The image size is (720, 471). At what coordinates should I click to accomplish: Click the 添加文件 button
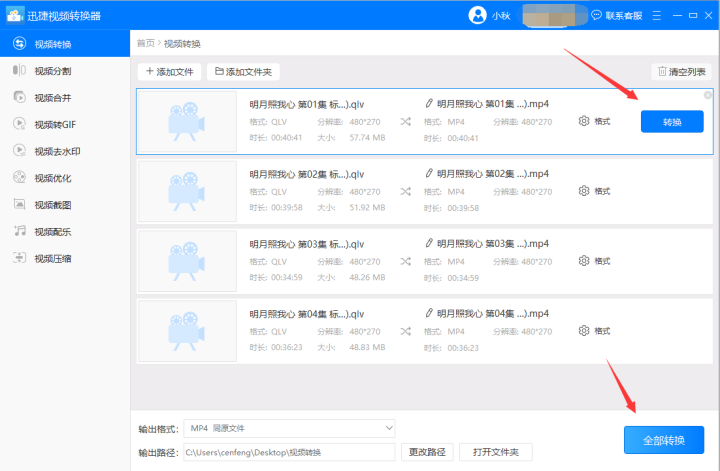[169, 72]
